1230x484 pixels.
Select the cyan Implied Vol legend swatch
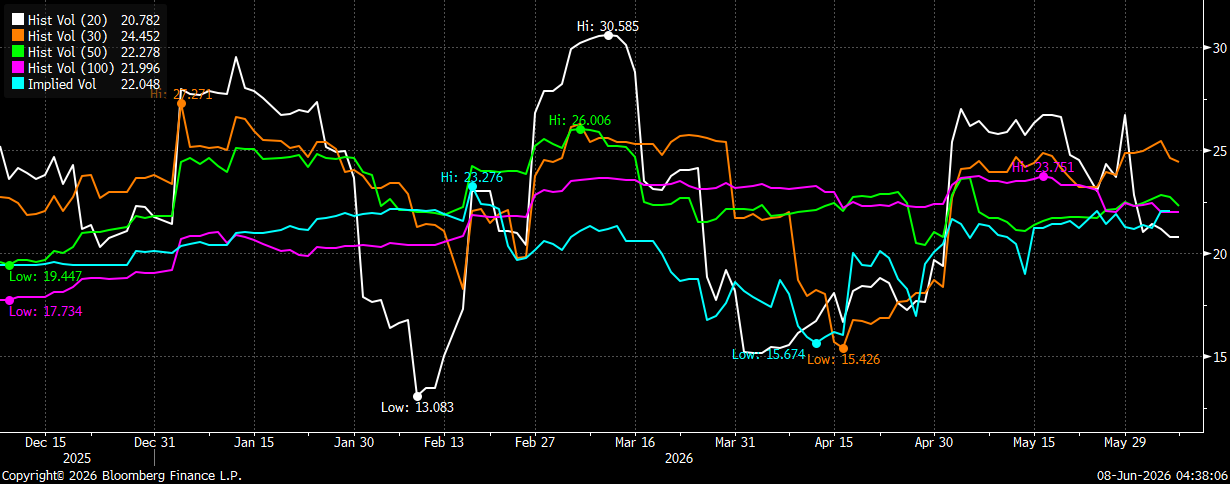click(x=17, y=84)
